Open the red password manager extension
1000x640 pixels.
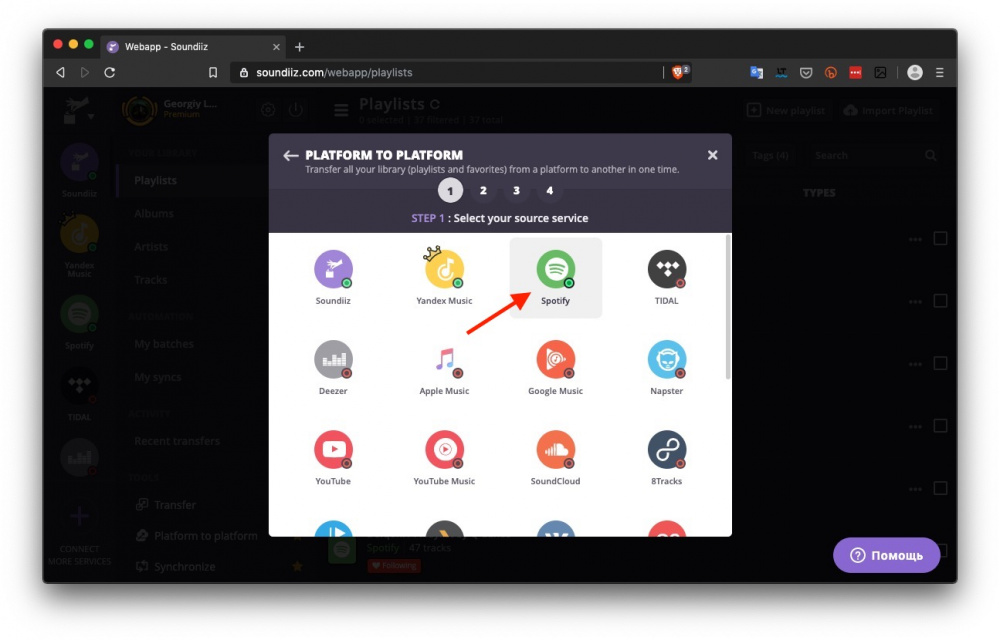pyautogui.click(x=855, y=73)
